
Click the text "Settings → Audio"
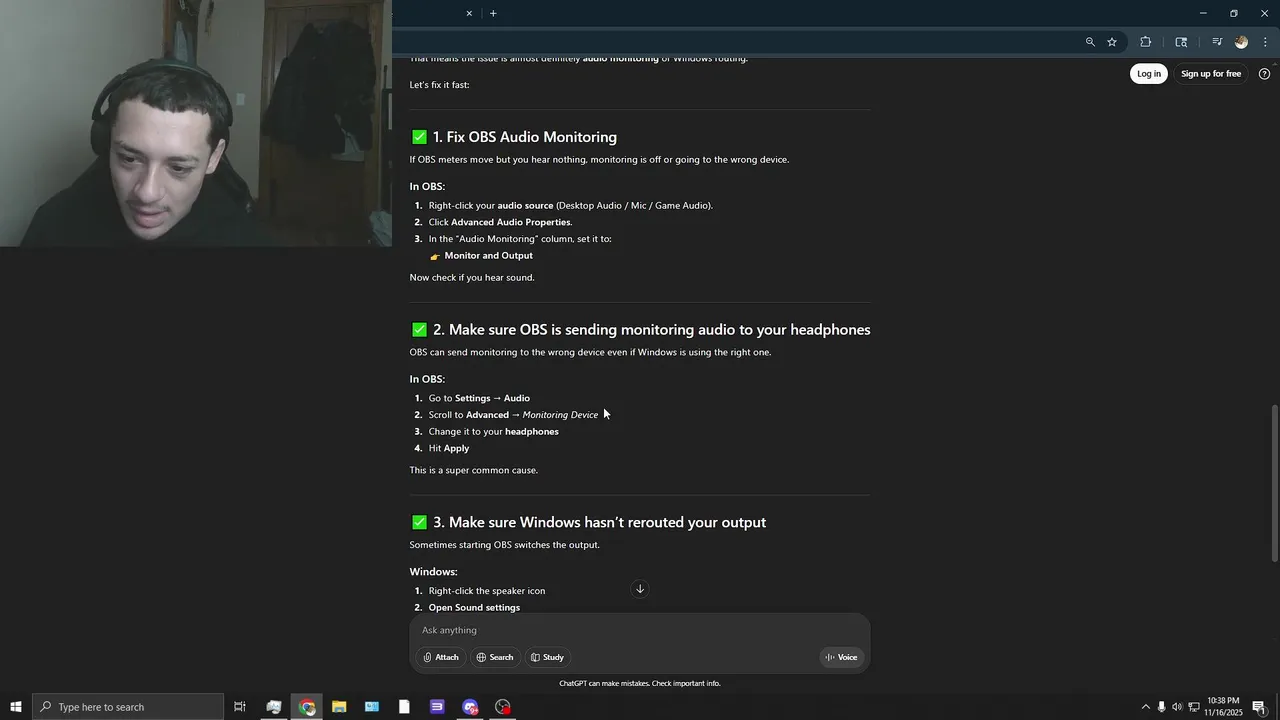pos(492,398)
